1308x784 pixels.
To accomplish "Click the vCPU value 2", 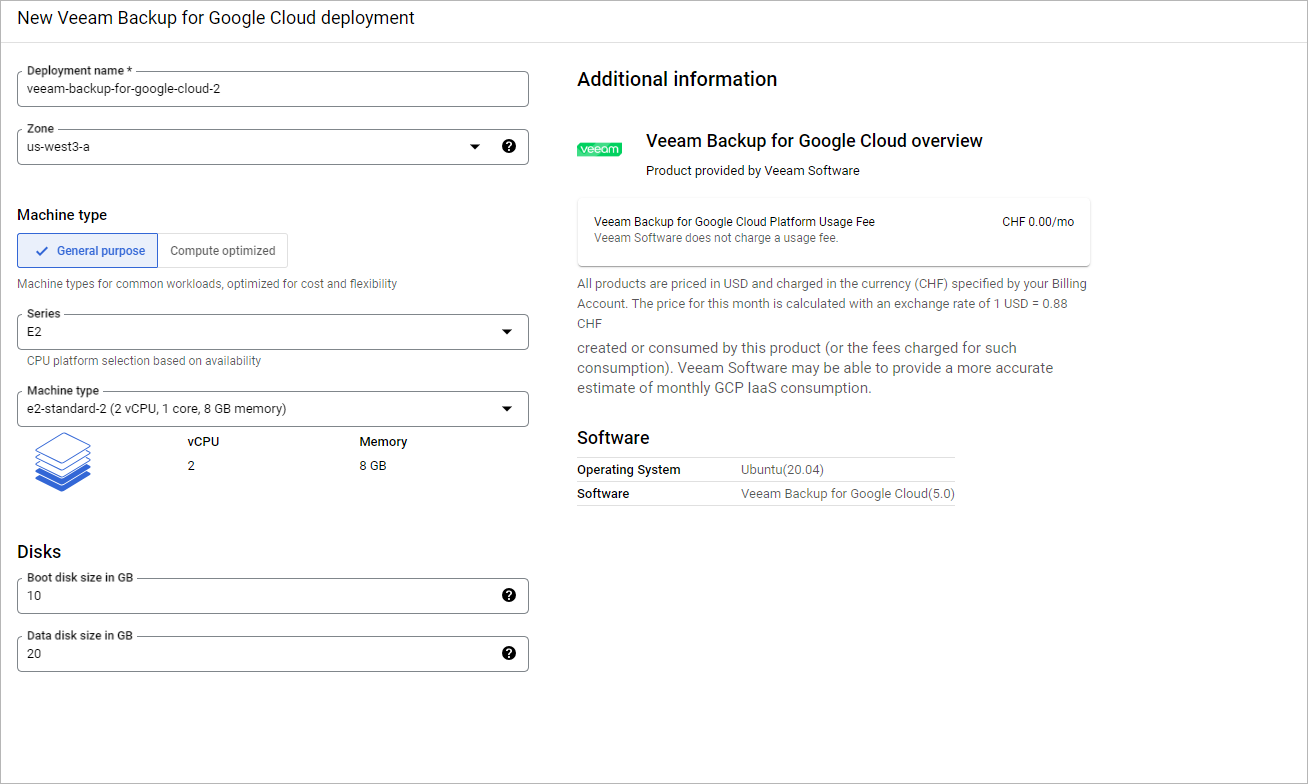I will click(191, 466).
